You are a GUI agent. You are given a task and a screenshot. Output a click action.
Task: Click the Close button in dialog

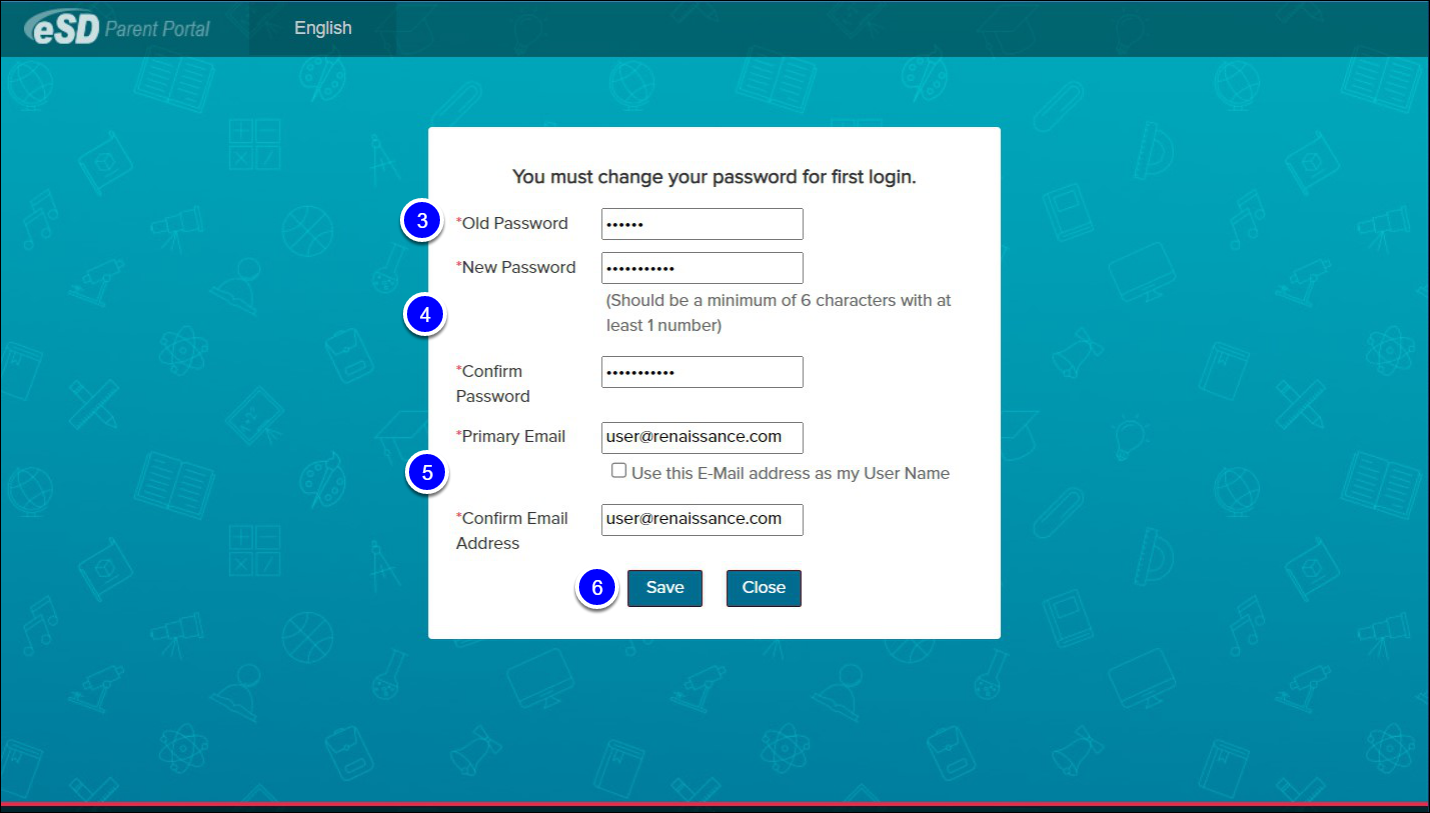763,588
